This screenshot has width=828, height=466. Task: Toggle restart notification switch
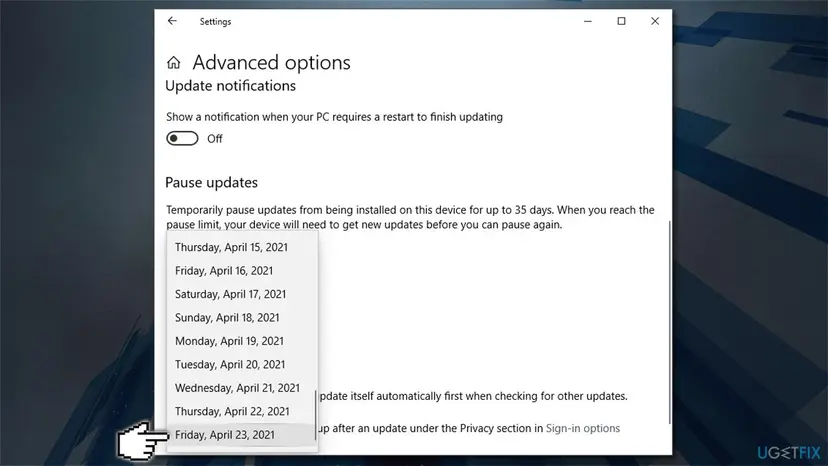click(x=182, y=138)
